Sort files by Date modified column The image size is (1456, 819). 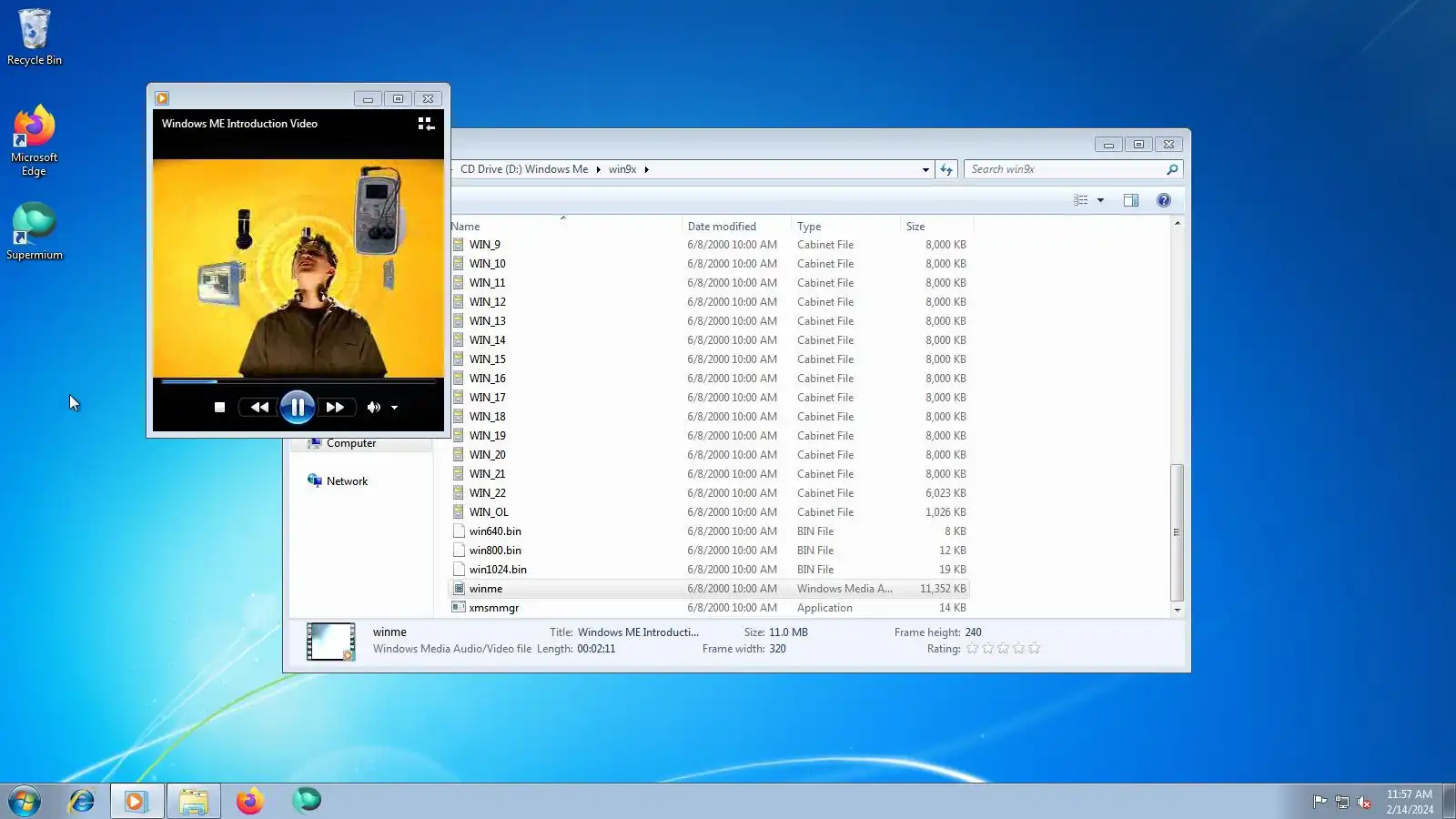pyautogui.click(x=736, y=227)
